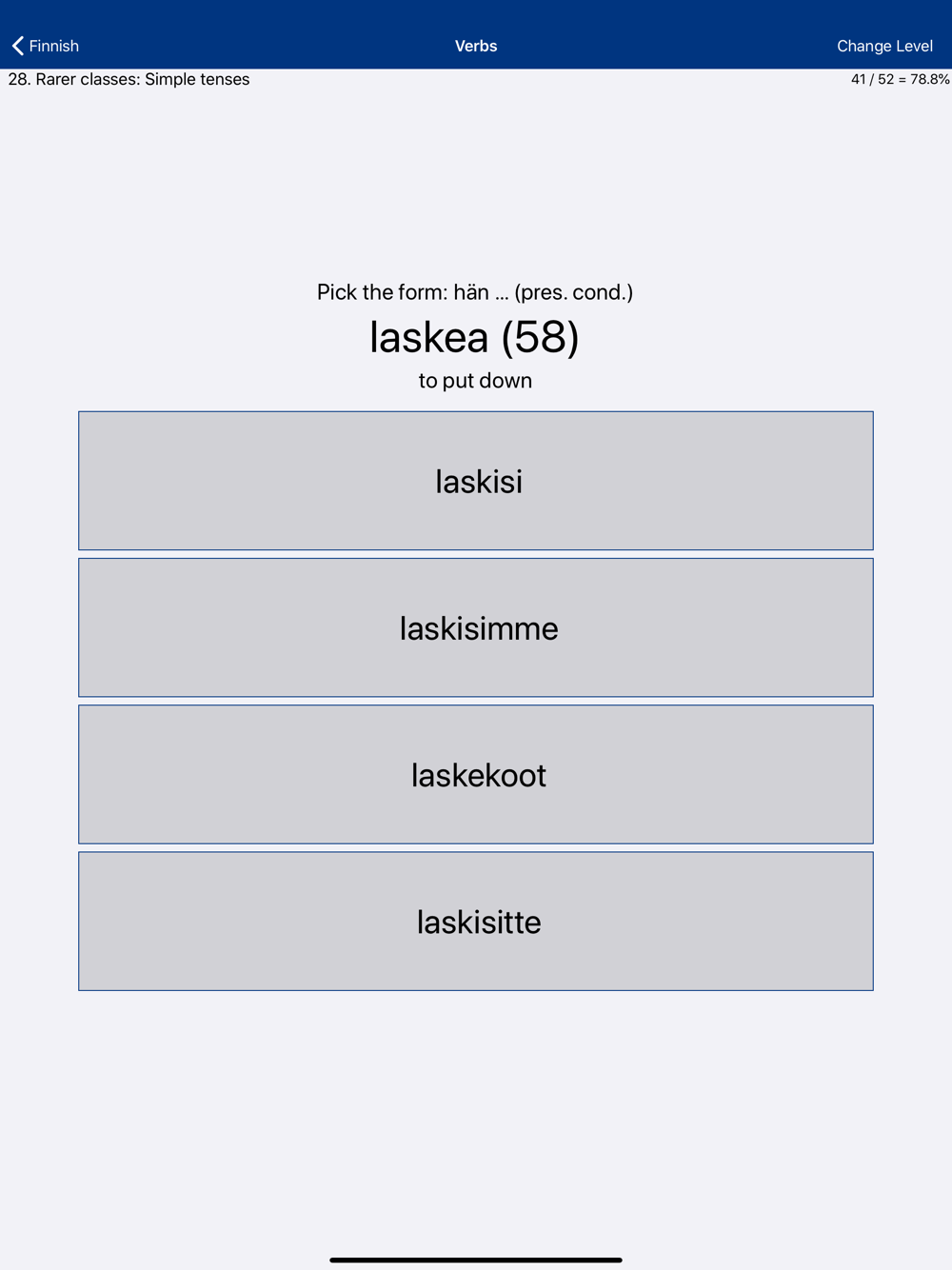Choose the answer laskisi

(476, 481)
